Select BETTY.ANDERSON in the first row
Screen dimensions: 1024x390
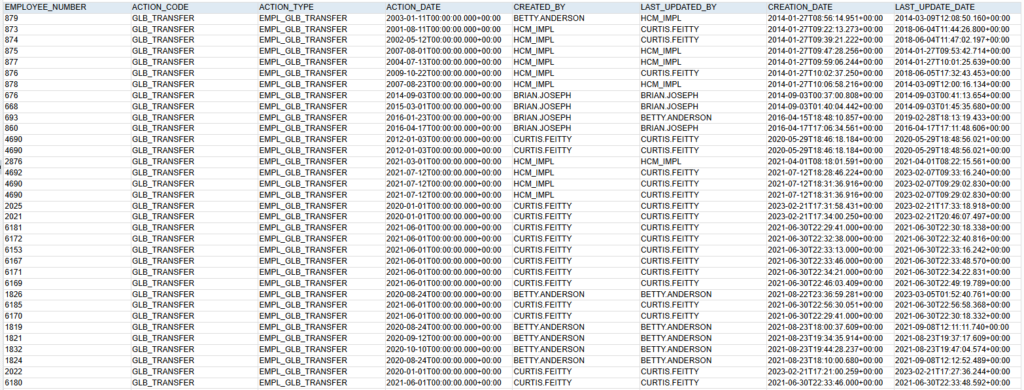click(x=549, y=18)
